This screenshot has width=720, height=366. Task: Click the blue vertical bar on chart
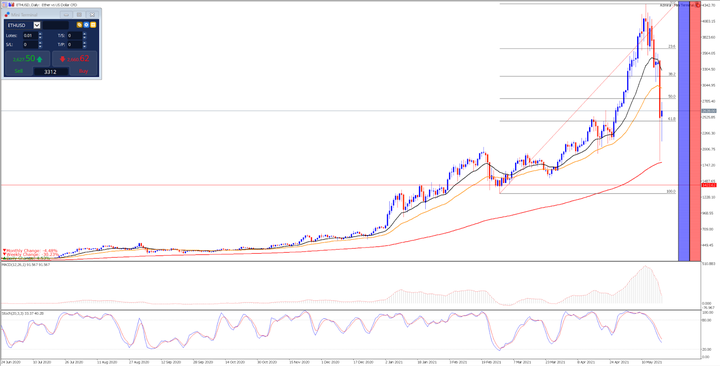pyautogui.click(x=684, y=132)
